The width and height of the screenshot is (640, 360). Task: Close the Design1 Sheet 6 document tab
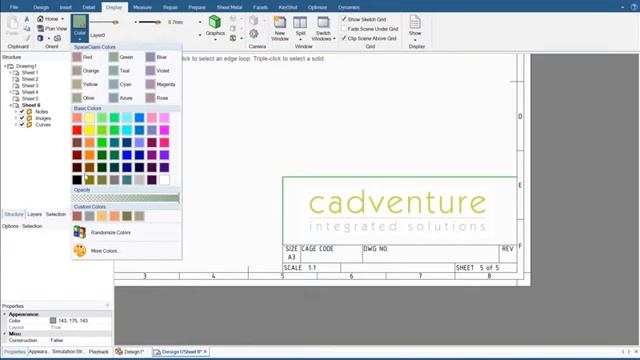coord(205,351)
